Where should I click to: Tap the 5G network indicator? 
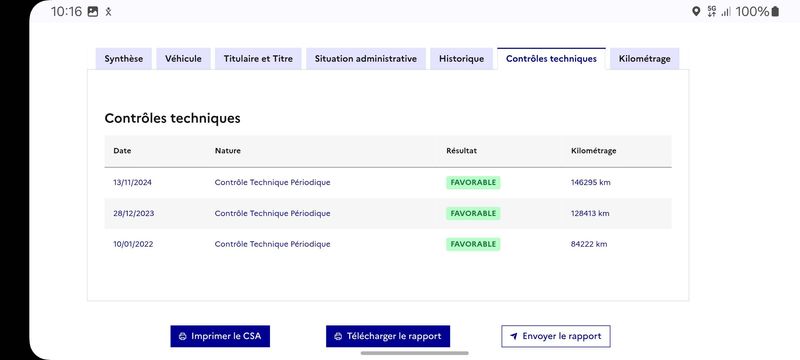pos(711,11)
